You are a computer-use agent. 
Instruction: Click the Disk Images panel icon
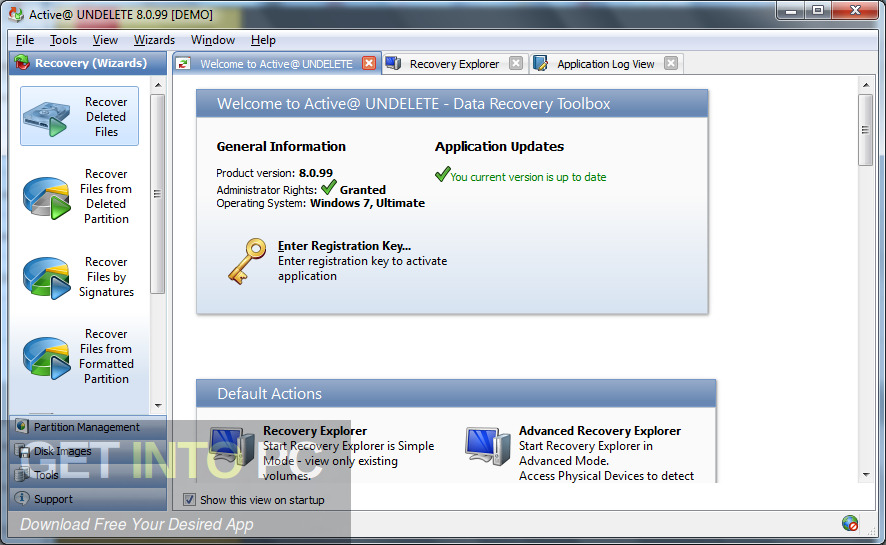pos(23,451)
